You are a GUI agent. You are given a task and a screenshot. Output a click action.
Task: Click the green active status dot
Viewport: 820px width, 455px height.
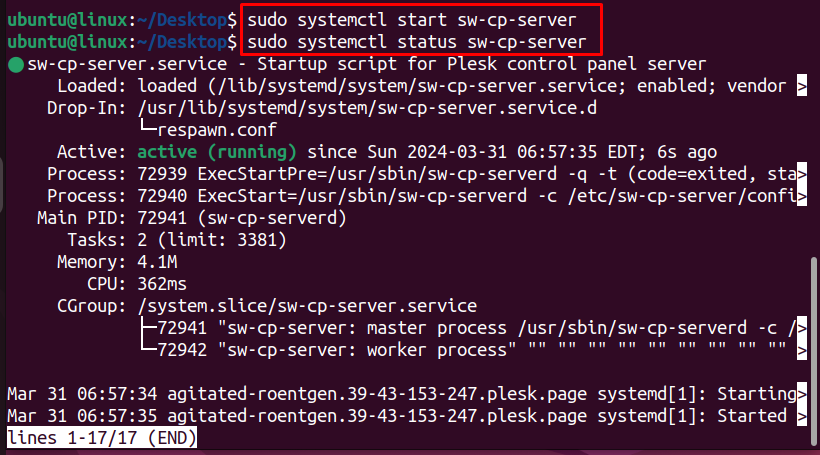pyautogui.click(x=16, y=65)
